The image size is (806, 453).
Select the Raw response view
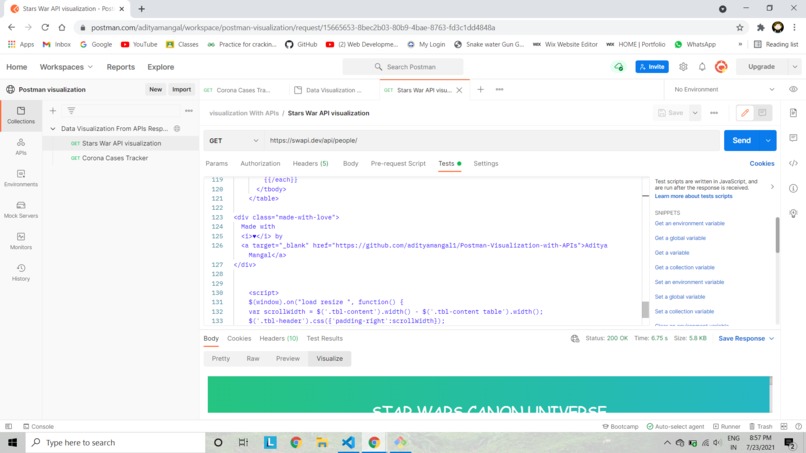[x=252, y=358]
